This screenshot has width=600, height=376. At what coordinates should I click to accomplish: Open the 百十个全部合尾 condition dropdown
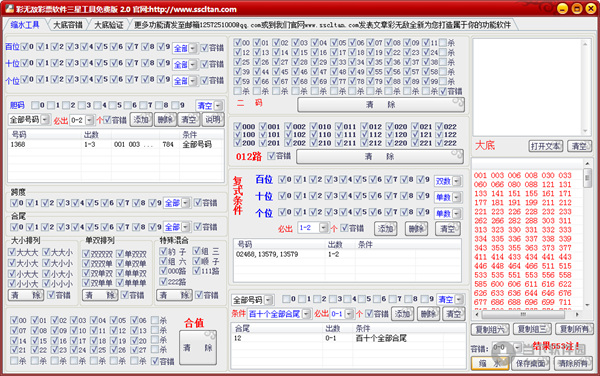click(x=279, y=314)
